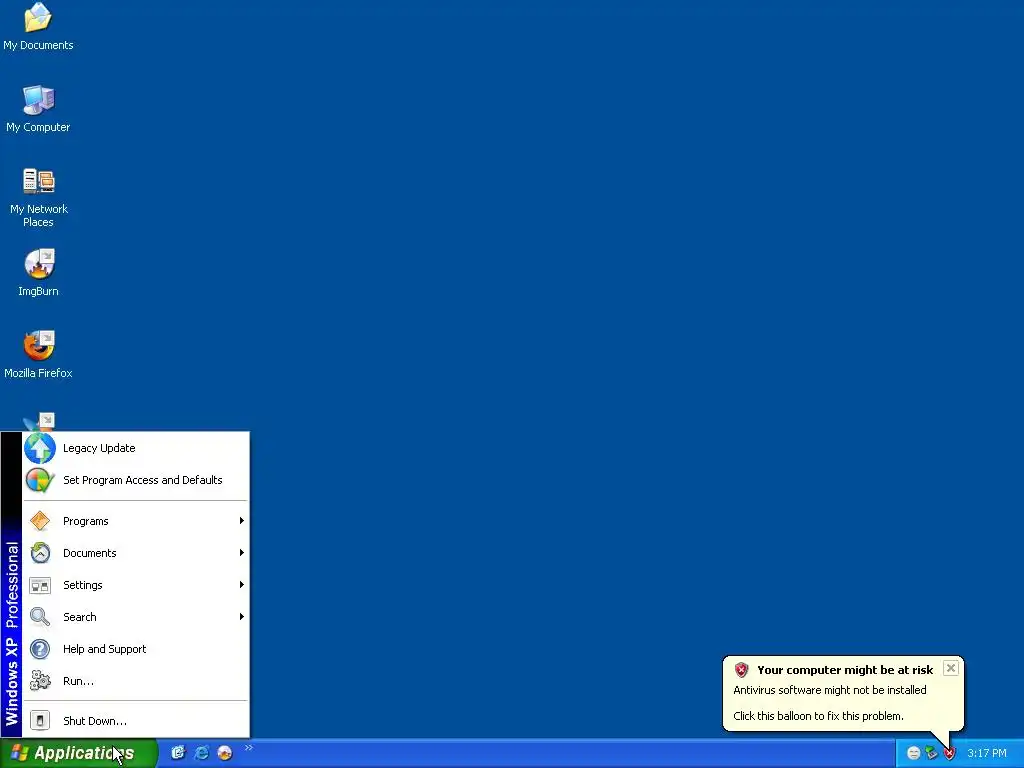Choose Shut Down... from Start menu
The height and width of the screenshot is (768, 1024).
point(136,721)
